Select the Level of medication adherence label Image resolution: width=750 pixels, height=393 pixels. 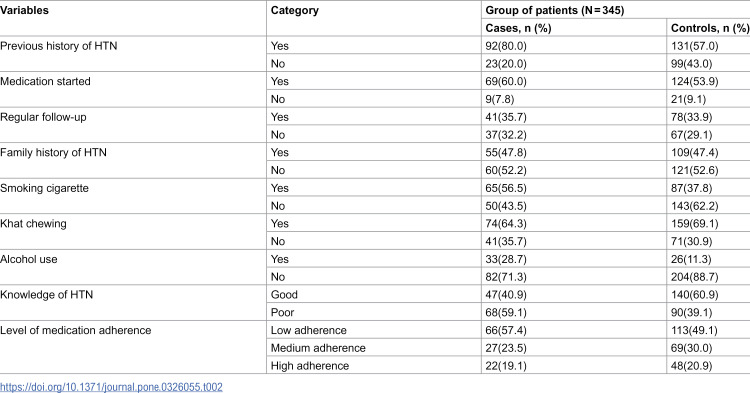point(76,330)
